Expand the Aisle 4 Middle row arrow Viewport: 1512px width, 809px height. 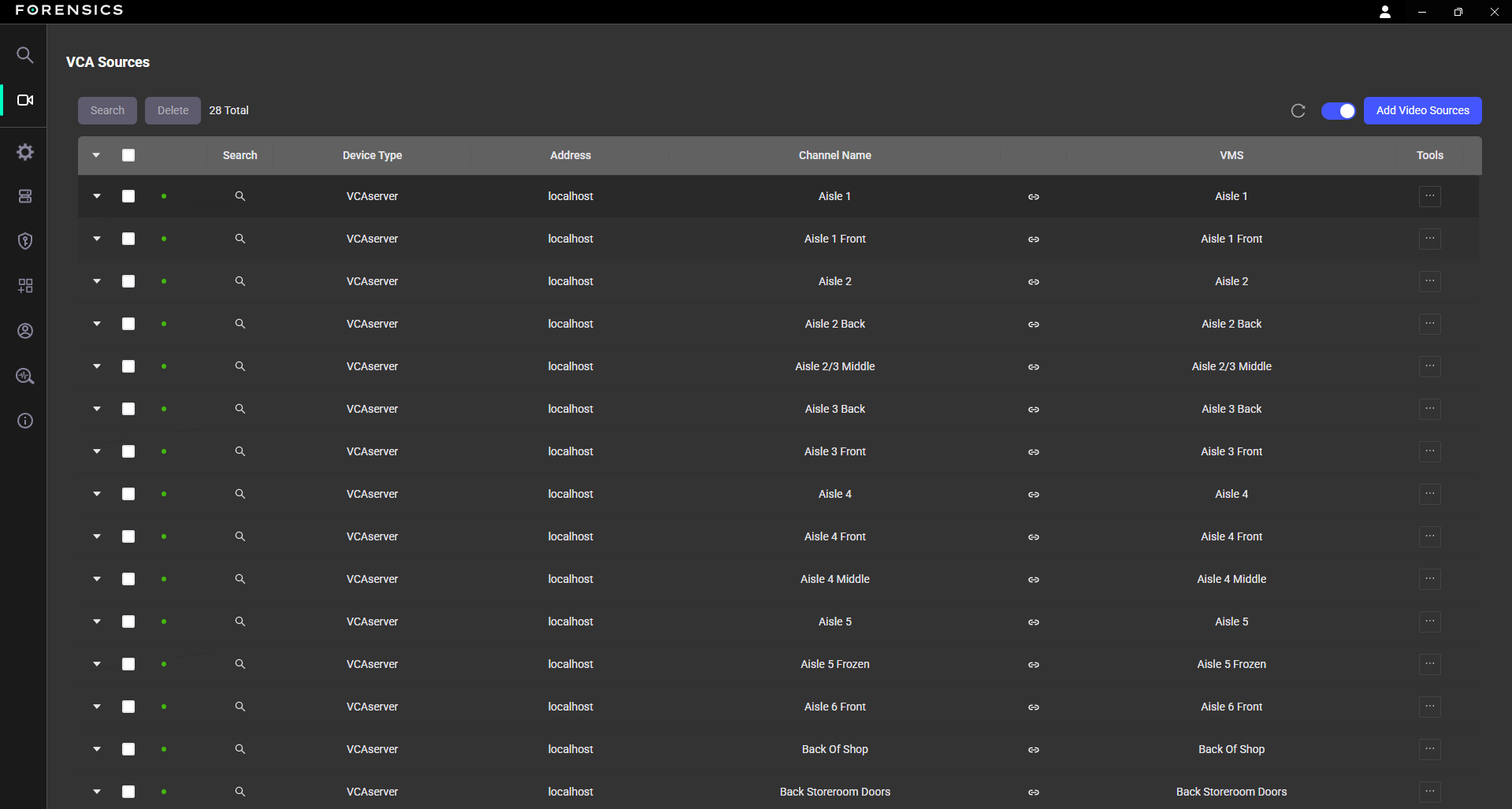[97, 579]
